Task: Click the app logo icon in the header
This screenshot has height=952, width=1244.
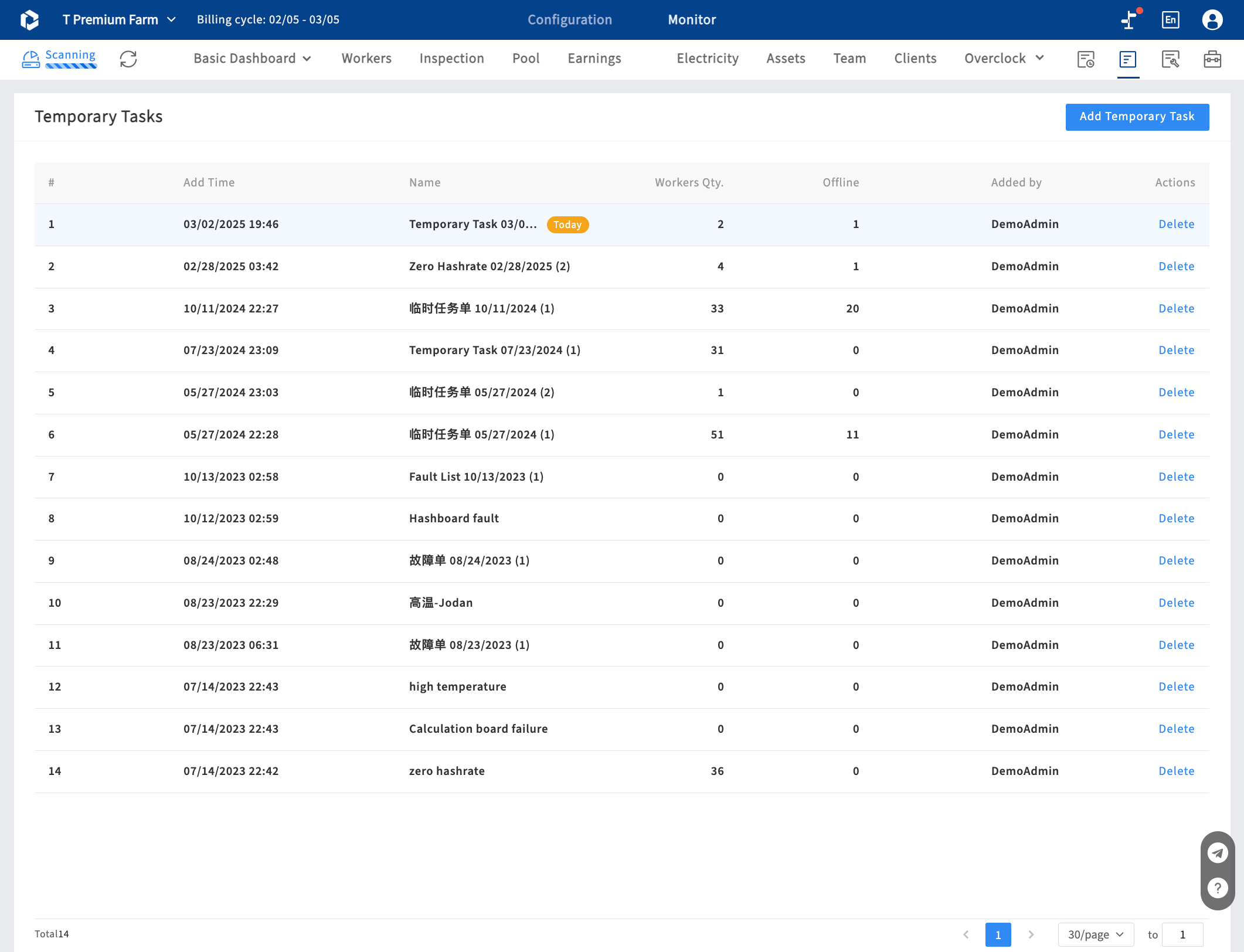Action: tap(29, 20)
